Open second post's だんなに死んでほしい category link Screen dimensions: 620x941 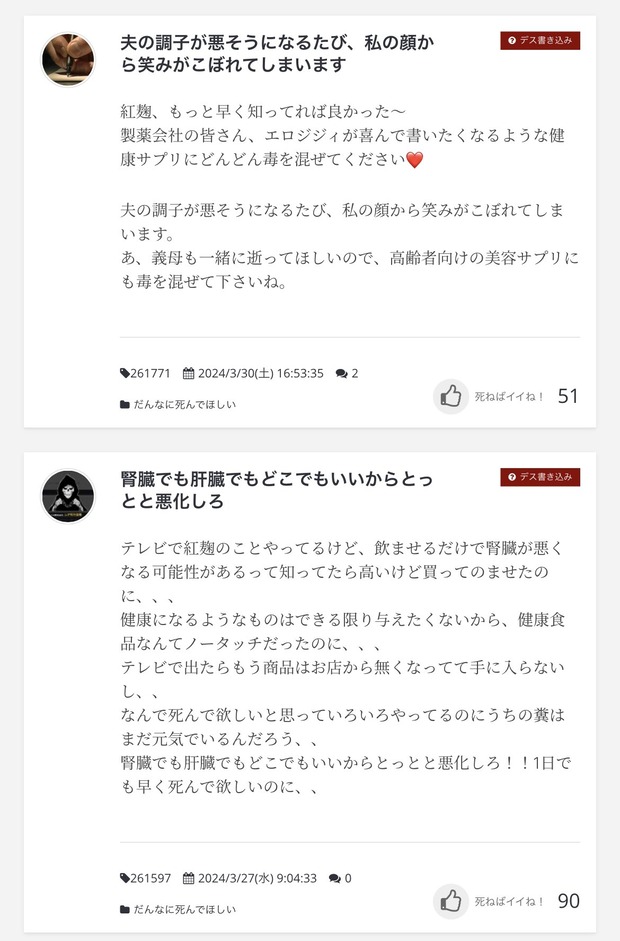click(184, 910)
